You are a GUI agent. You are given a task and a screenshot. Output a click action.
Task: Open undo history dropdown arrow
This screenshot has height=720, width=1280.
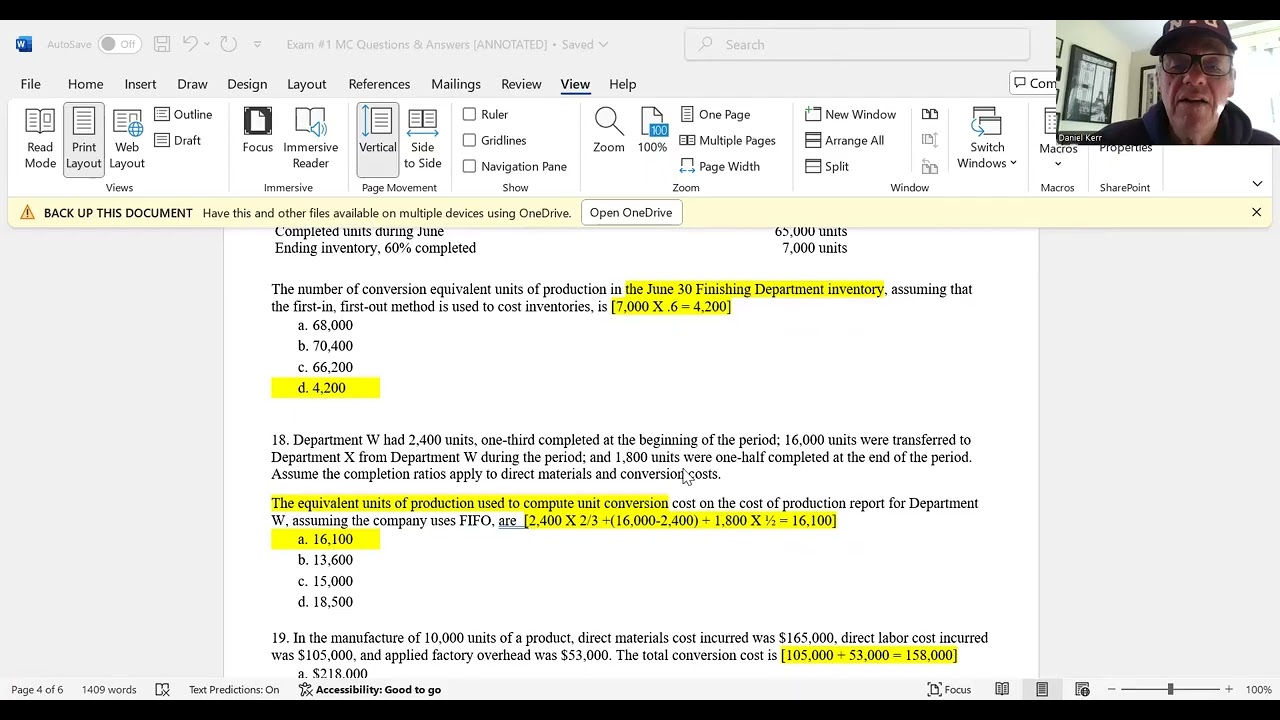pos(207,44)
